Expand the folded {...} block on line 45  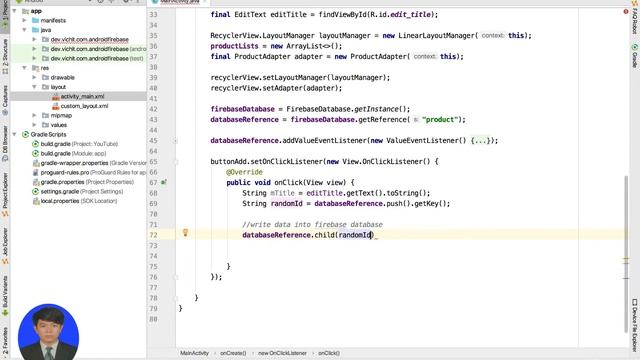click(480, 140)
